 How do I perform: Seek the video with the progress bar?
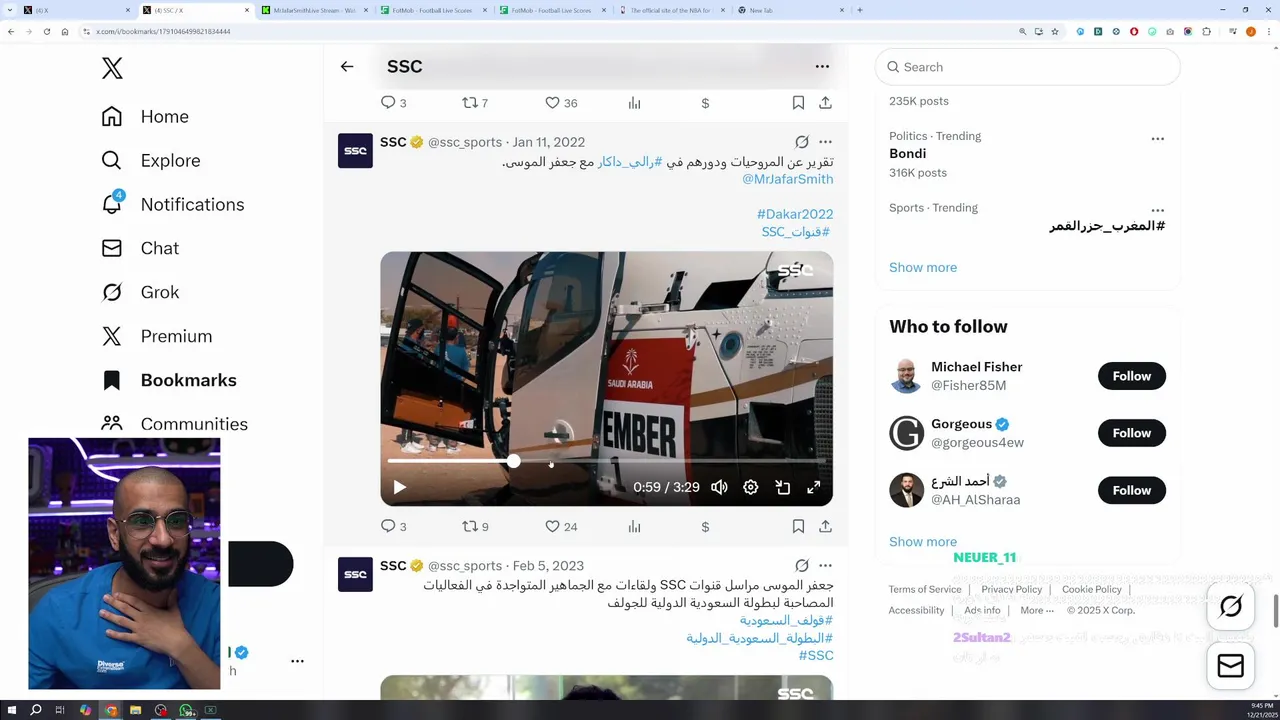[x=606, y=461]
